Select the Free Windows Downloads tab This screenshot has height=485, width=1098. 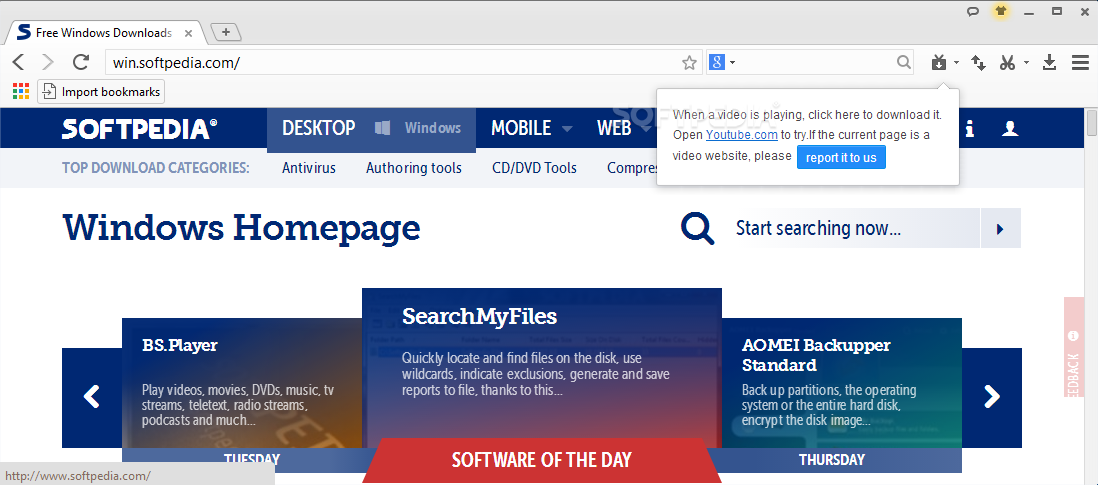104,33
